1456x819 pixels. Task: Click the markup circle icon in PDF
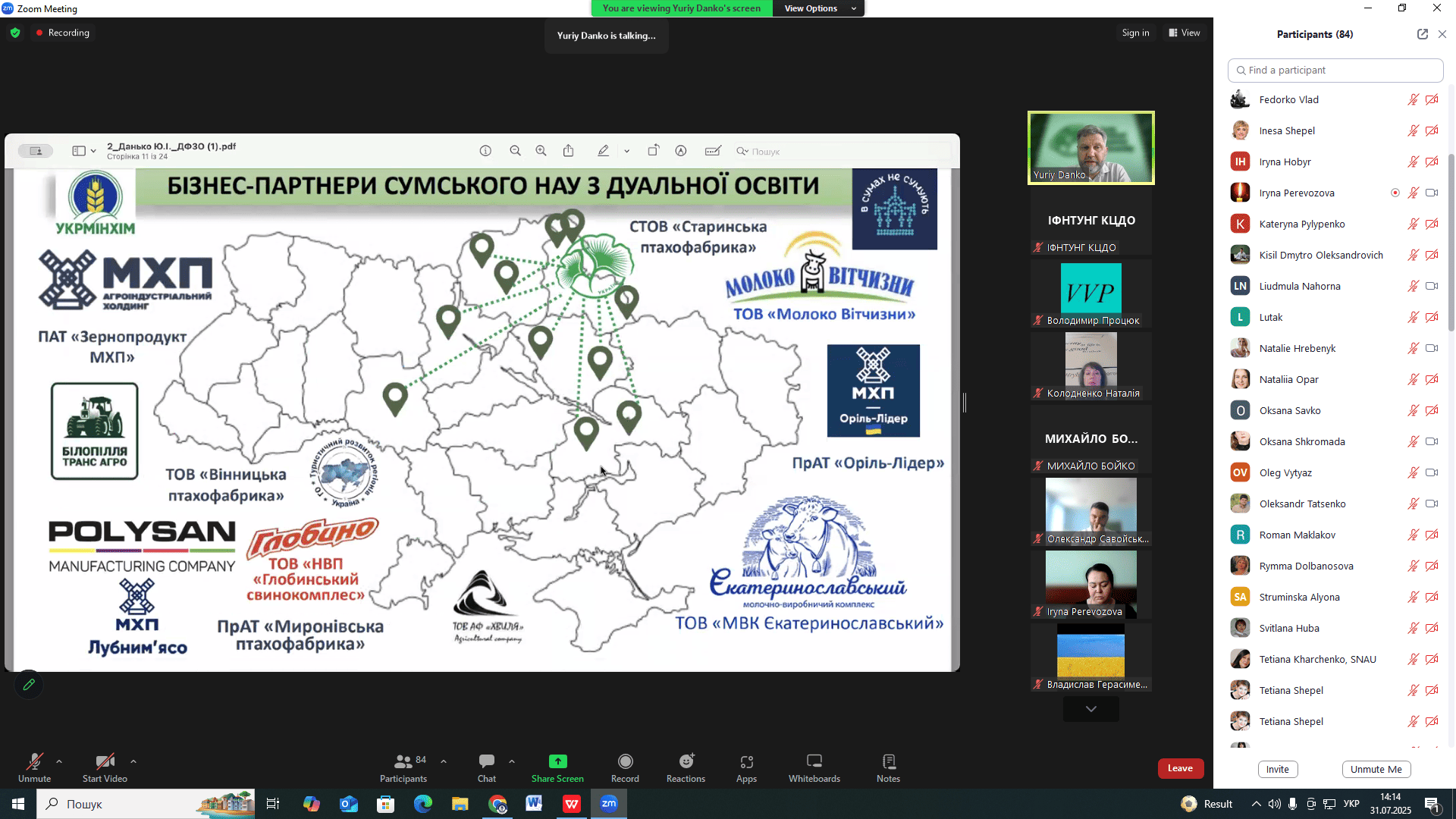coord(681,151)
